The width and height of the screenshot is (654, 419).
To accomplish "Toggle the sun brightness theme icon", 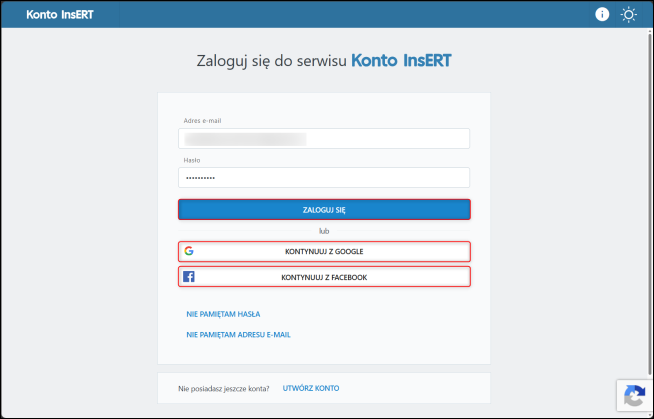I will [628, 15].
